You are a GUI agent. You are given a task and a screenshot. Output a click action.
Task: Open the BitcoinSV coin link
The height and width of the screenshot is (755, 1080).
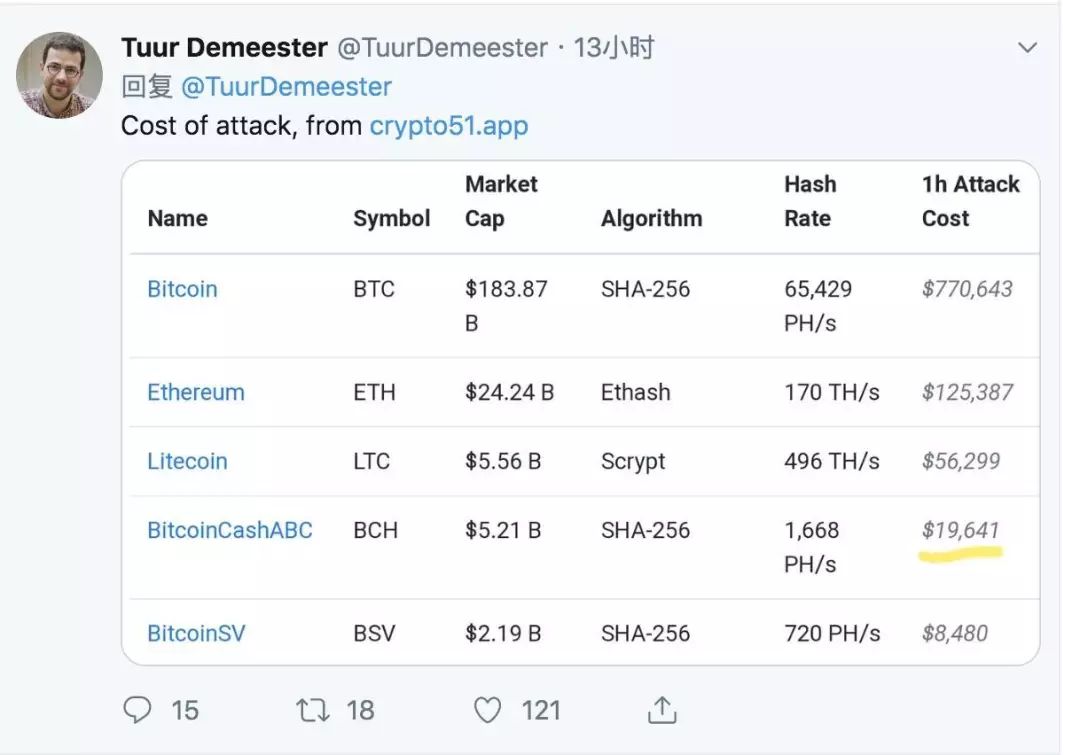point(196,633)
